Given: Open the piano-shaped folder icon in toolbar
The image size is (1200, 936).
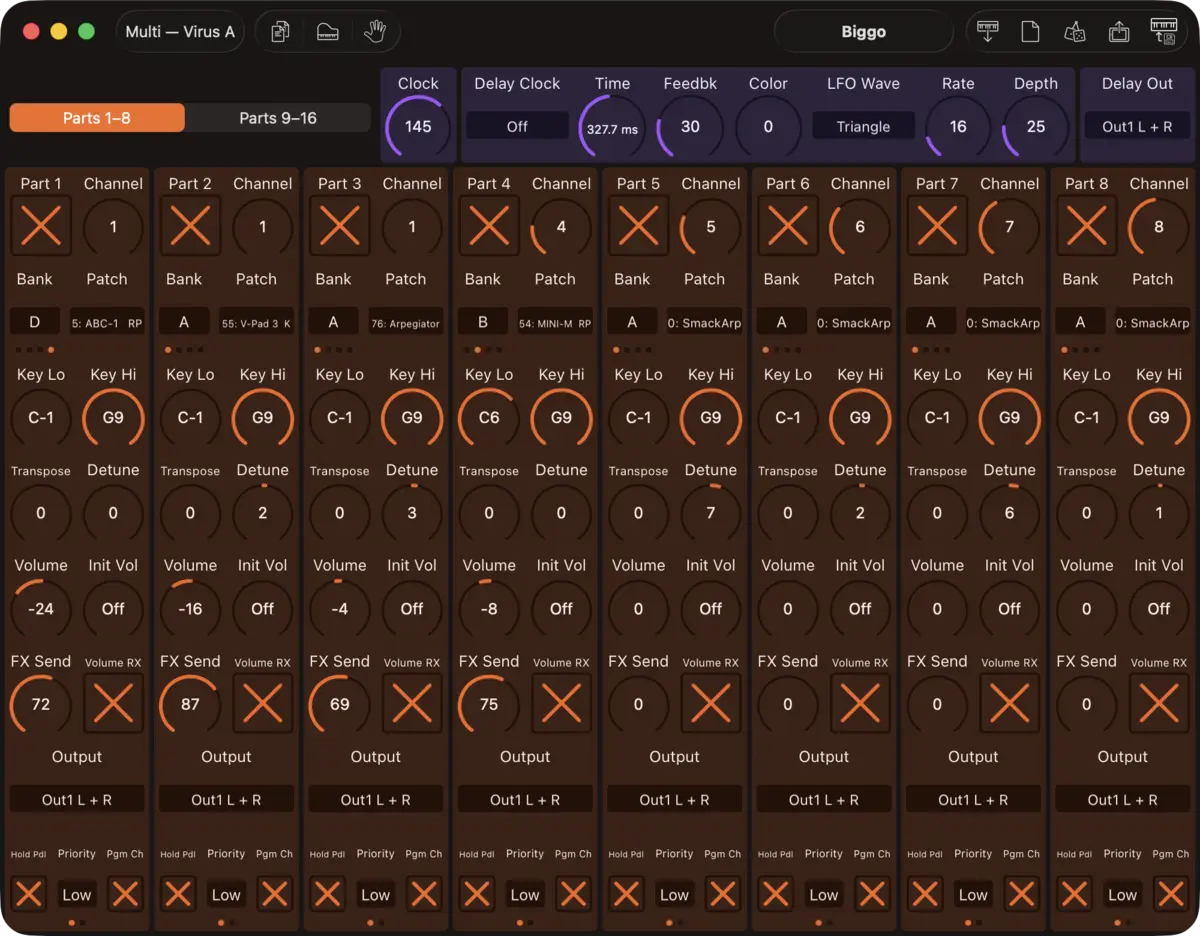Looking at the screenshot, I should pyautogui.click(x=328, y=32).
